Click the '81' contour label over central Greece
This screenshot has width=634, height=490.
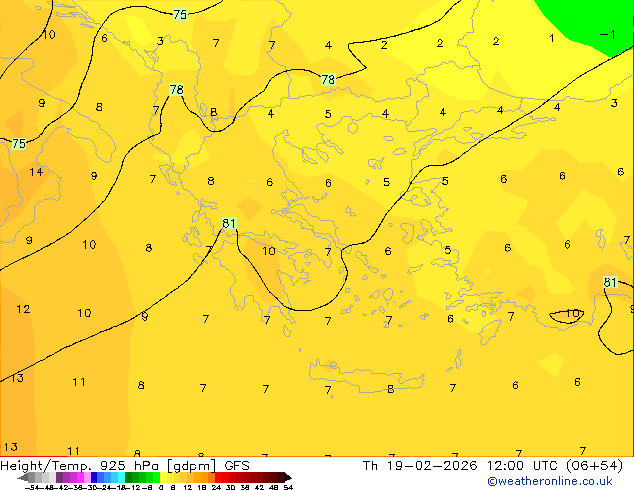click(229, 223)
